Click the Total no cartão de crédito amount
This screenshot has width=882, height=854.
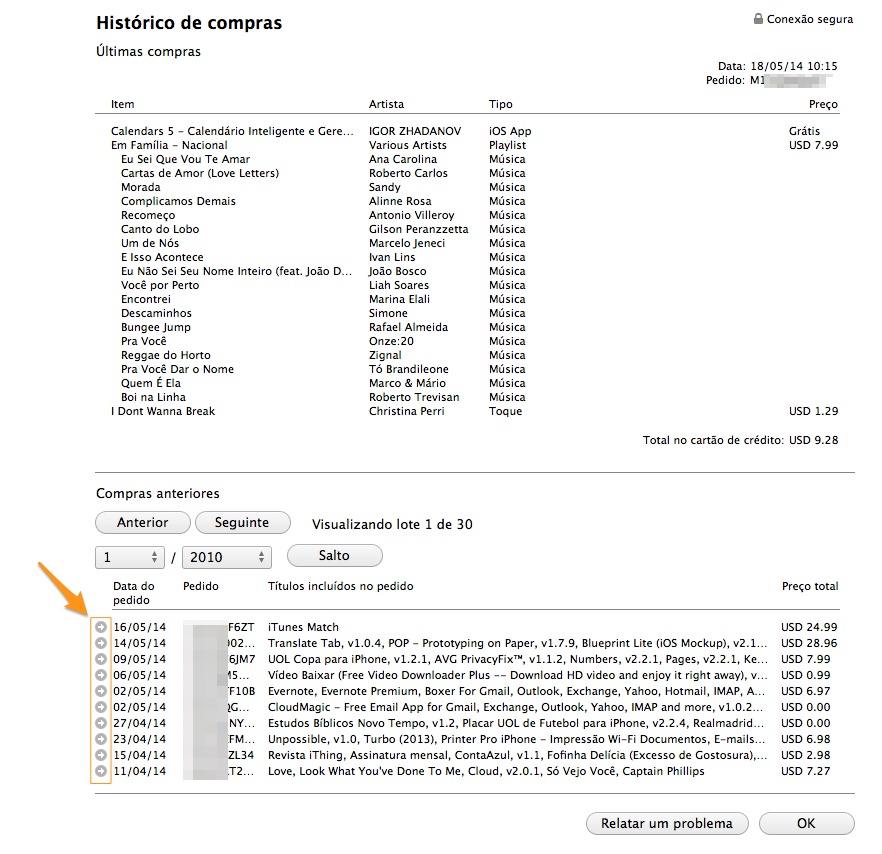(x=813, y=440)
